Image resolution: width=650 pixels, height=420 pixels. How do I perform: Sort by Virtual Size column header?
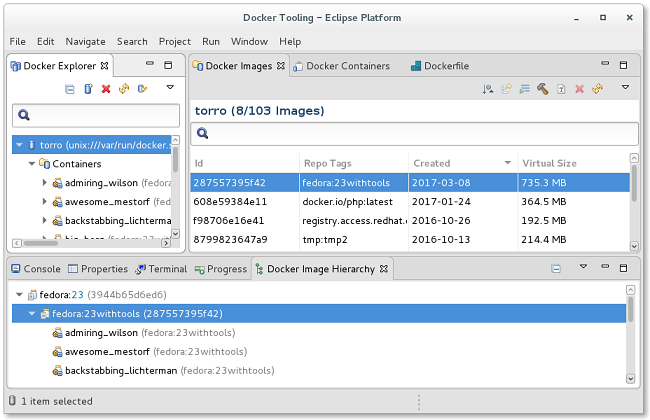point(573,163)
